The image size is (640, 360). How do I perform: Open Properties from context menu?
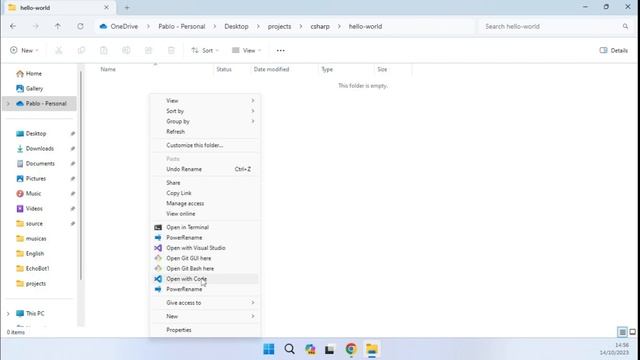click(204, 330)
